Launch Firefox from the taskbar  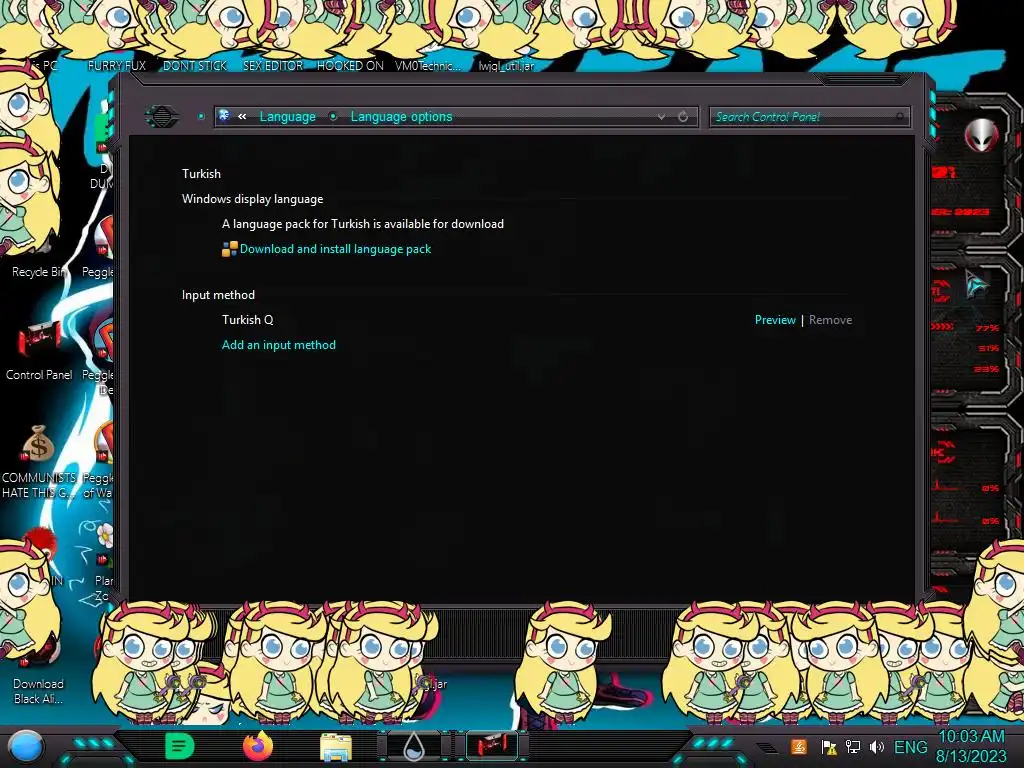pos(258,746)
